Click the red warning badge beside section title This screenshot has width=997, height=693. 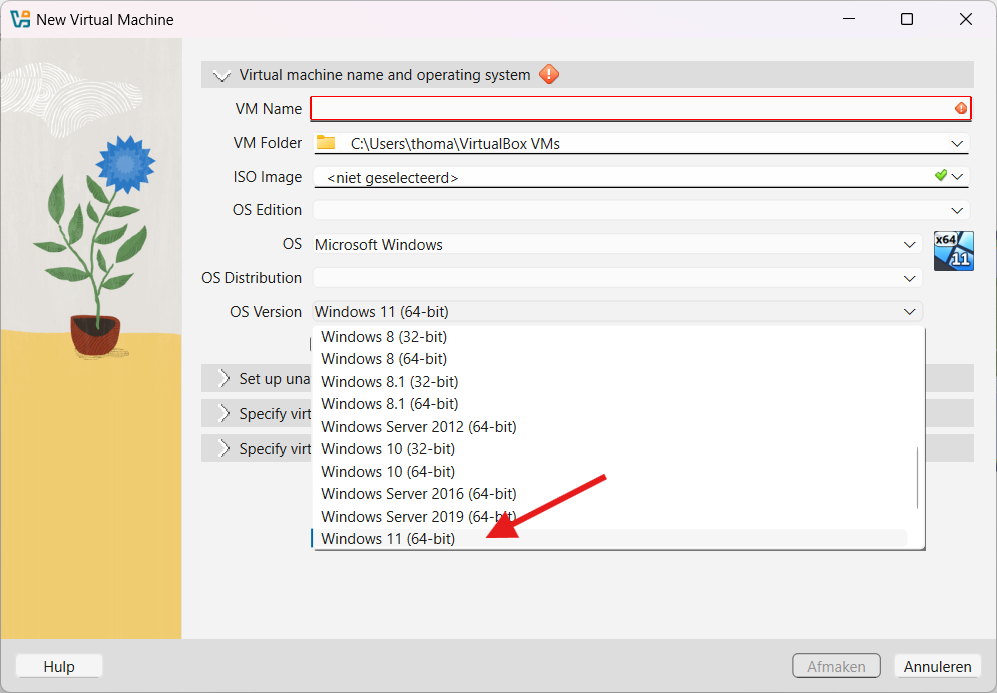[x=548, y=74]
